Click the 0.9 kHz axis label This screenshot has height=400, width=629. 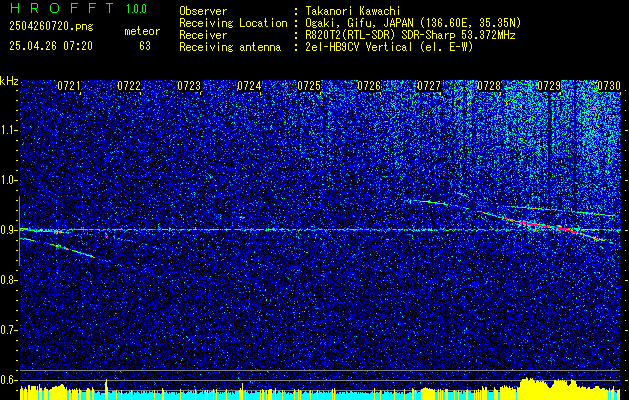coord(8,230)
